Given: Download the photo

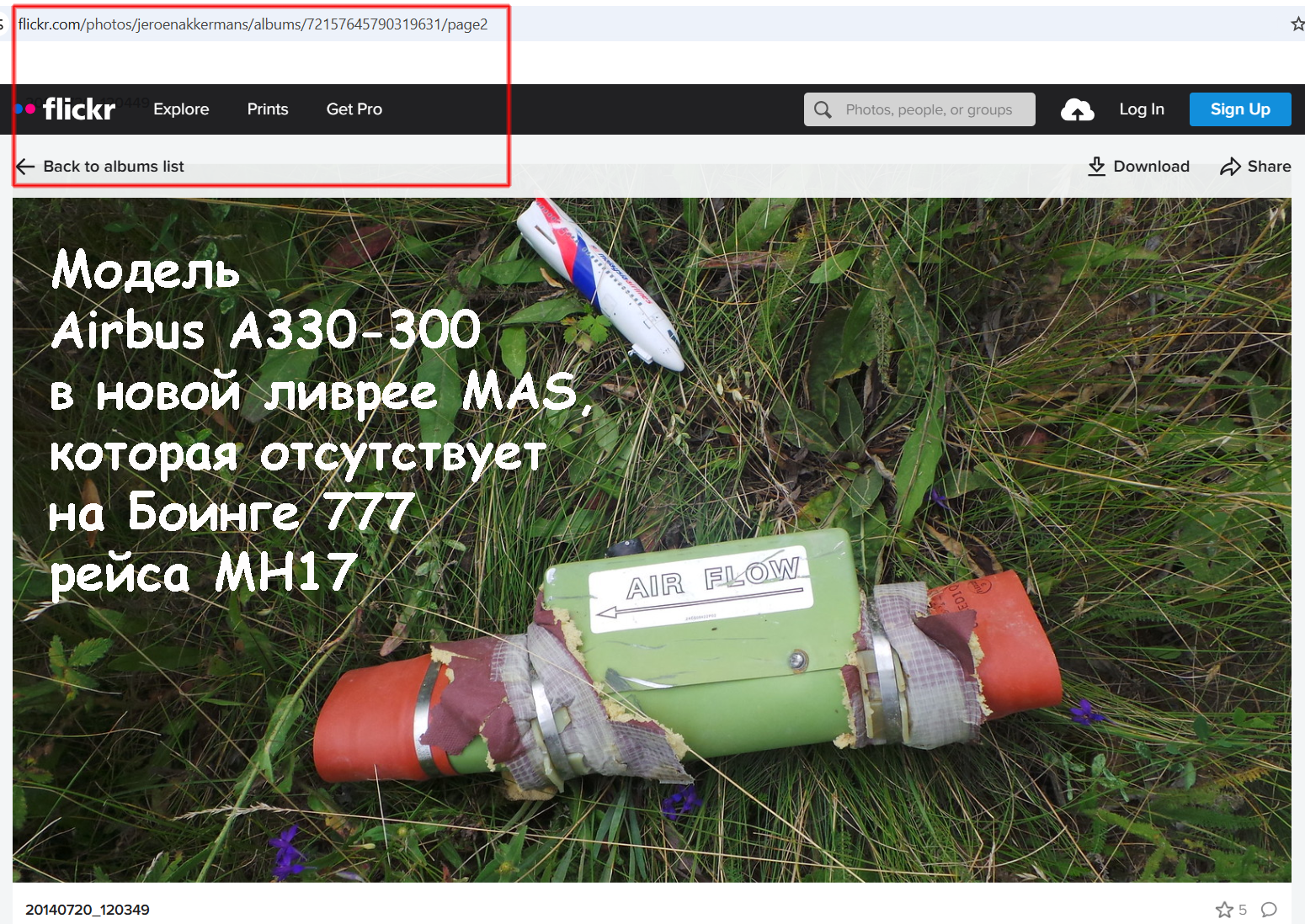Looking at the screenshot, I should (x=1138, y=167).
